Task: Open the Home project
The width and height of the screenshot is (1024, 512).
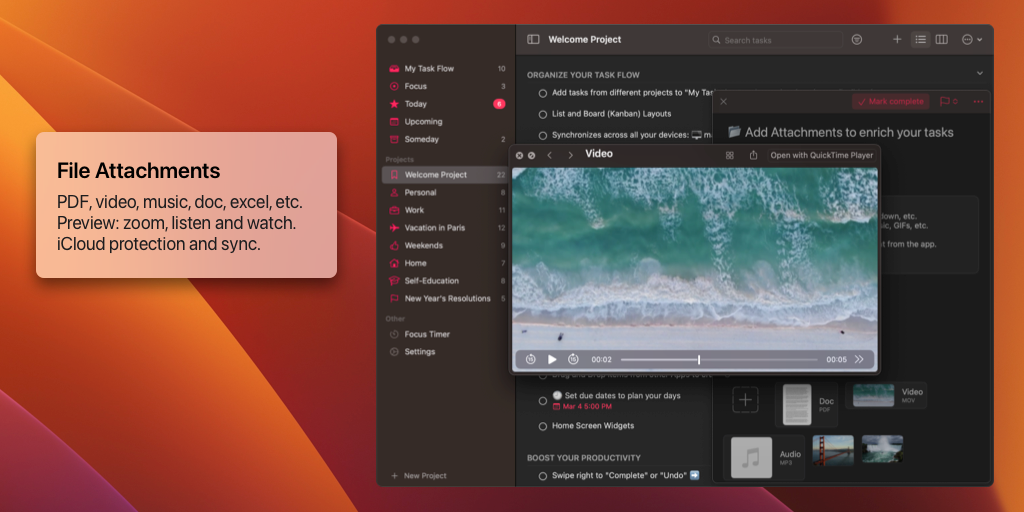Action: [445, 263]
